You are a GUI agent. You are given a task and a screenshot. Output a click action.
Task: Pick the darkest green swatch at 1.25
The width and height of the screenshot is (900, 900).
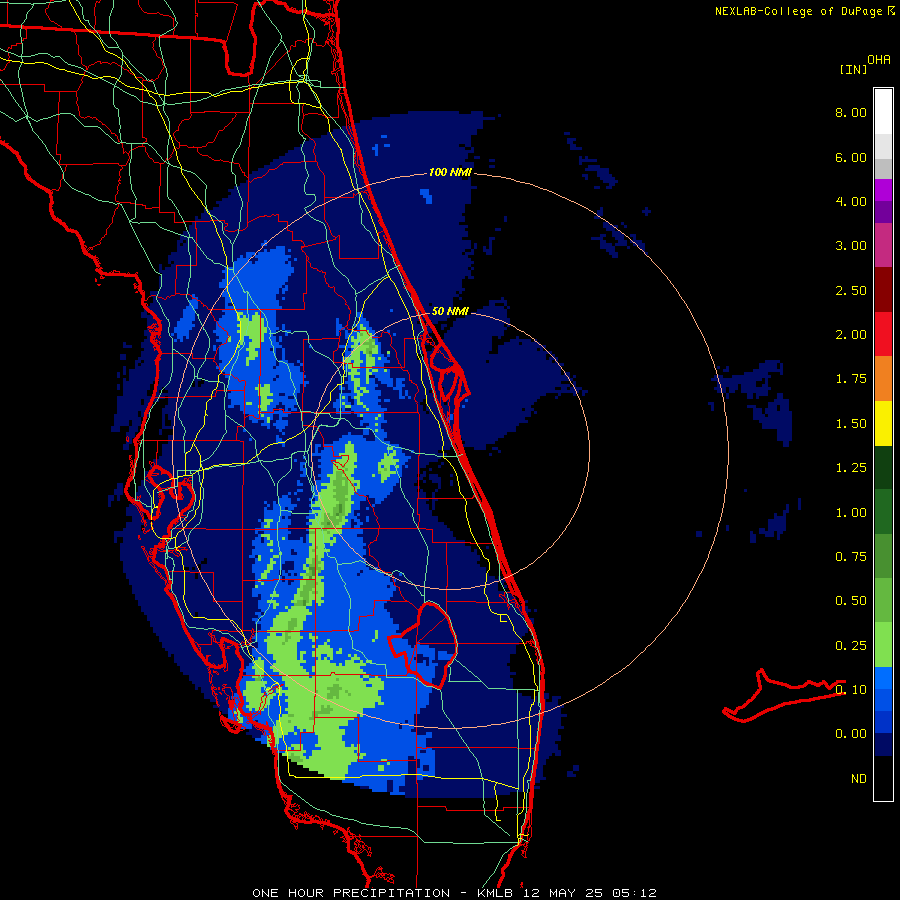(x=883, y=467)
